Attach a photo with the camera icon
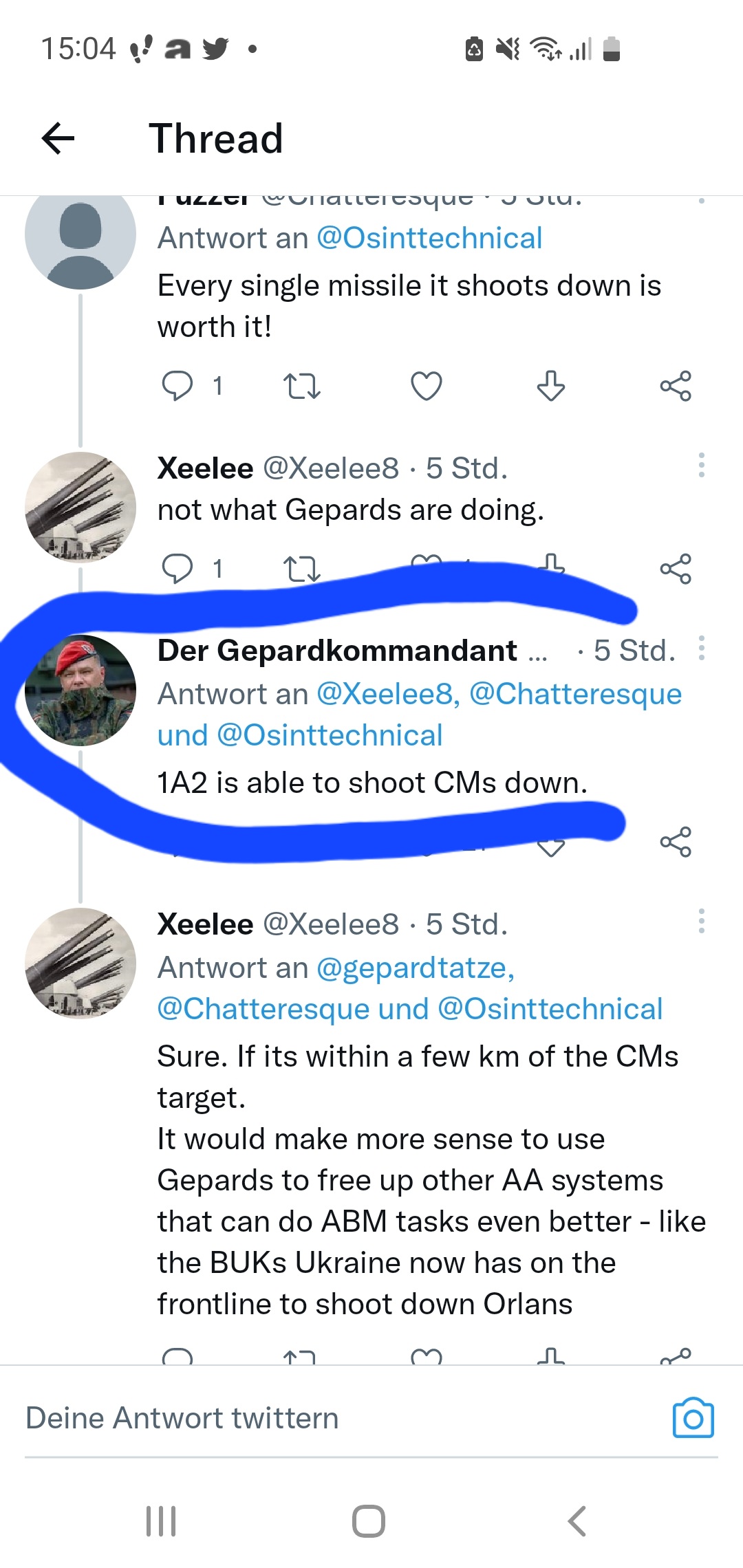The image size is (743, 1568). (693, 1418)
